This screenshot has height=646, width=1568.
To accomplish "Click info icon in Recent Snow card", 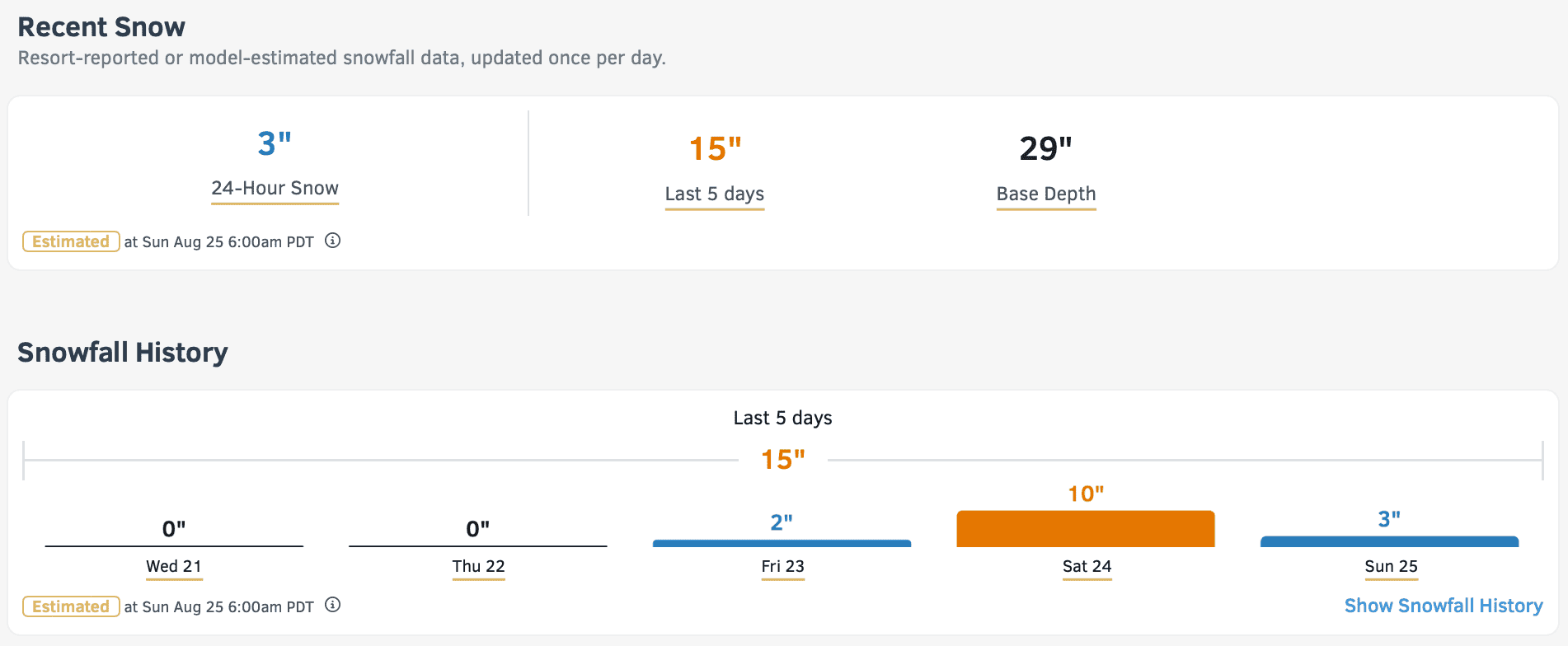I will click(332, 241).
